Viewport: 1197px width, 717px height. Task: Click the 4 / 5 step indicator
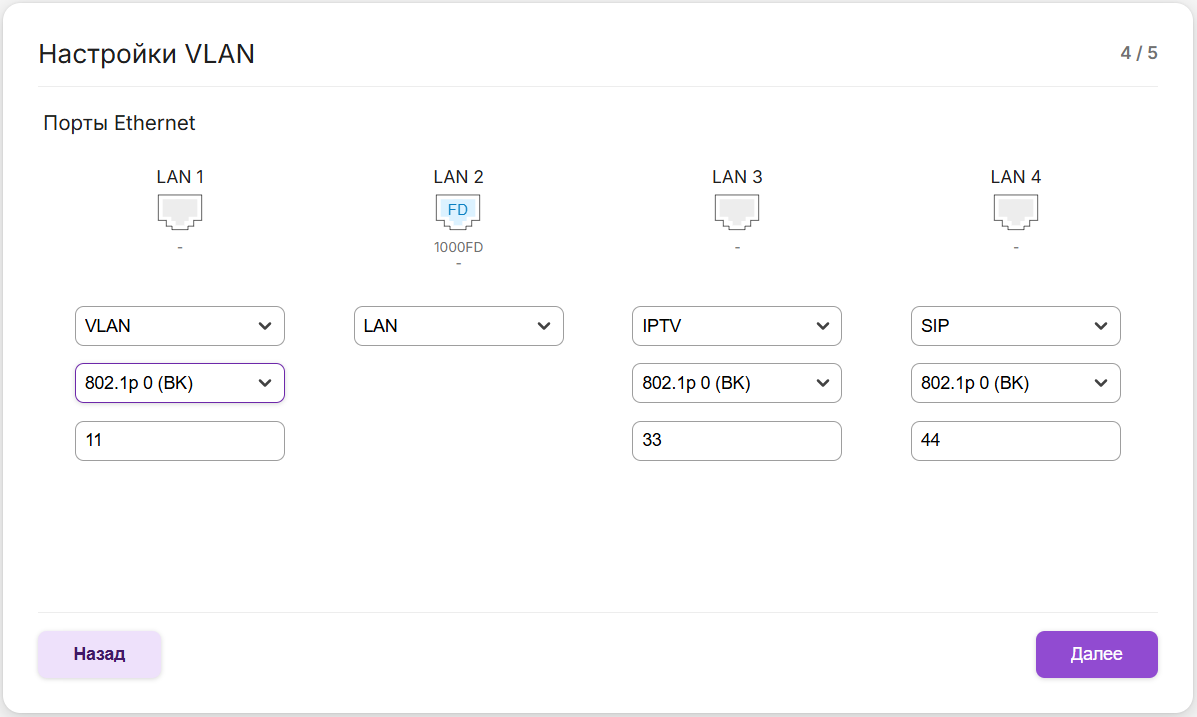(1139, 53)
